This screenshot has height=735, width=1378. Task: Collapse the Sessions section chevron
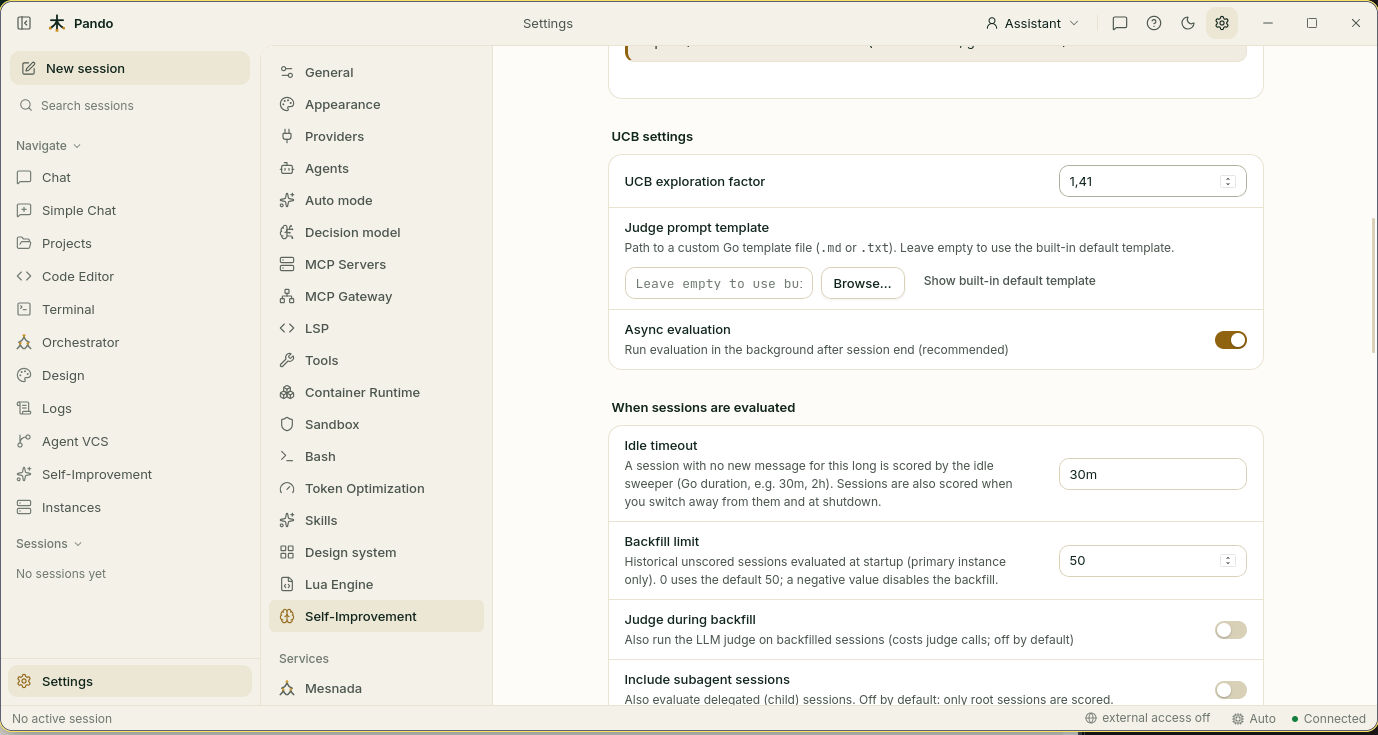78,544
